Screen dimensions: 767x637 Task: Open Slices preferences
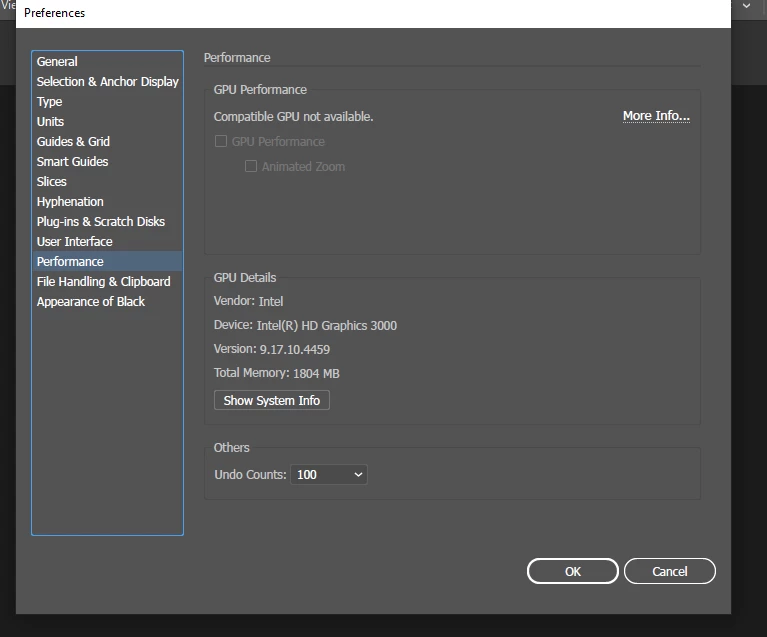click(x=107, y=182)
